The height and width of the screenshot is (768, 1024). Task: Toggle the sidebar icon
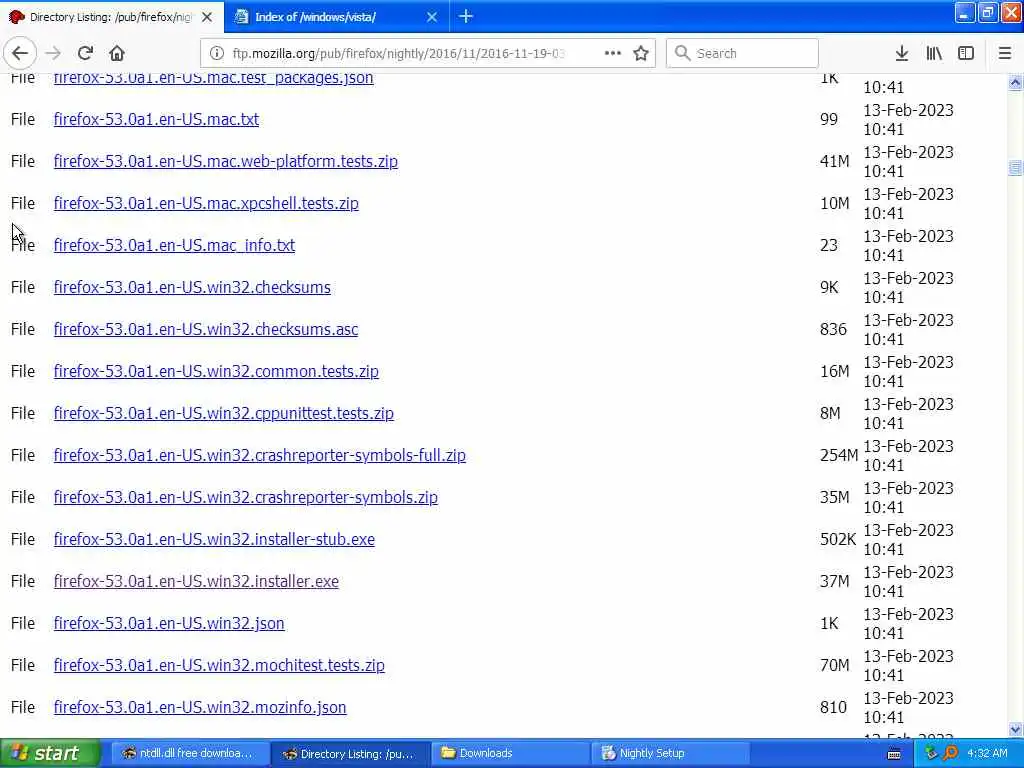(966, 53)
